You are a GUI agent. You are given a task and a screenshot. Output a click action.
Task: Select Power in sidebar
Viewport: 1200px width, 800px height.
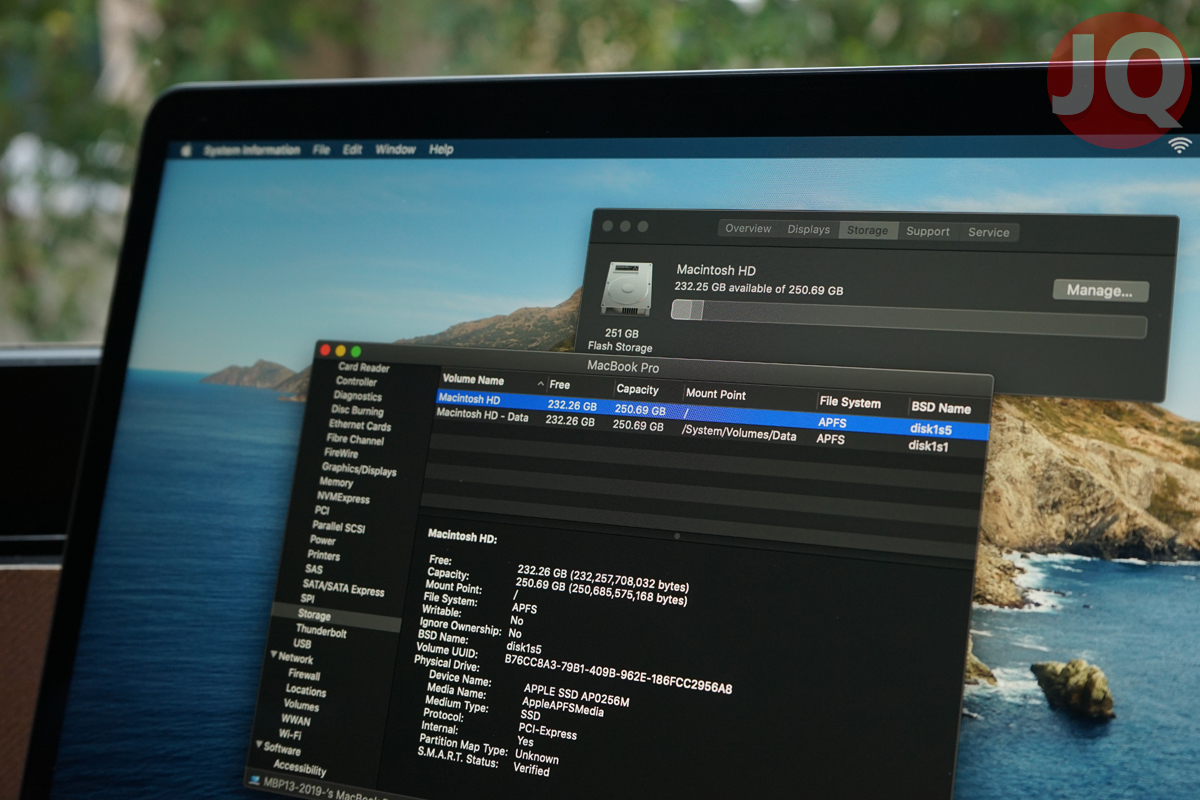tap(322, 540)
